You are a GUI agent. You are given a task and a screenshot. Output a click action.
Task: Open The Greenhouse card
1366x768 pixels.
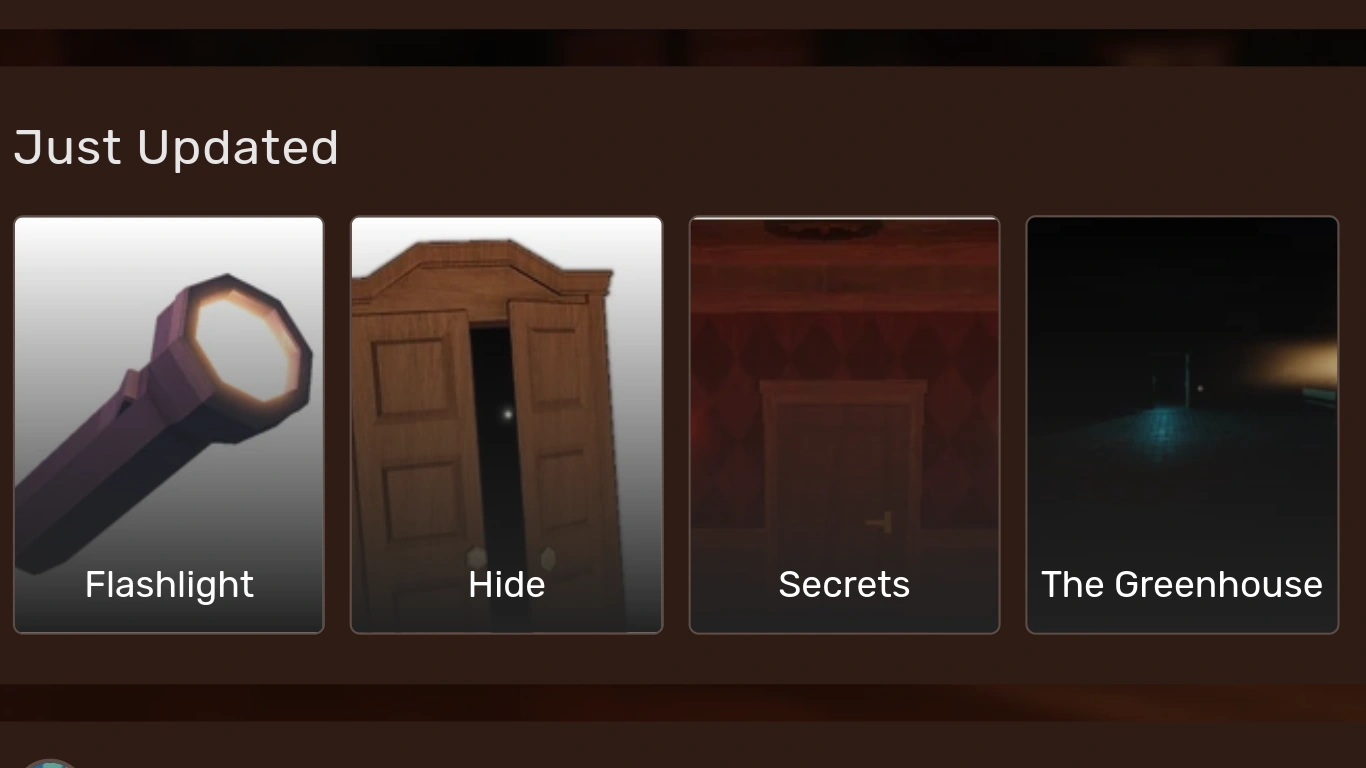pos(1182,425)
